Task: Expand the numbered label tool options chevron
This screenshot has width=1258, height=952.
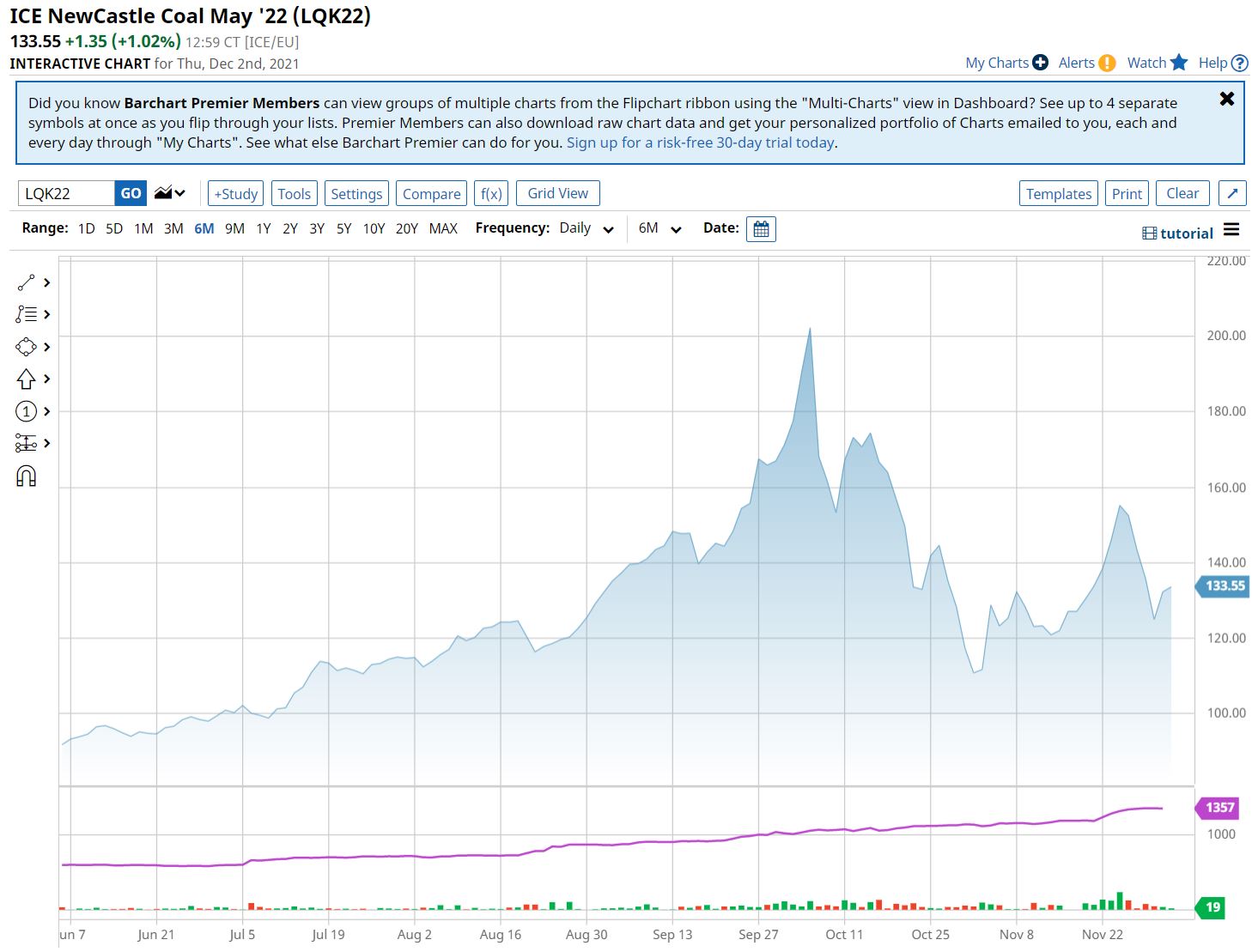Action: click(47, 411)
